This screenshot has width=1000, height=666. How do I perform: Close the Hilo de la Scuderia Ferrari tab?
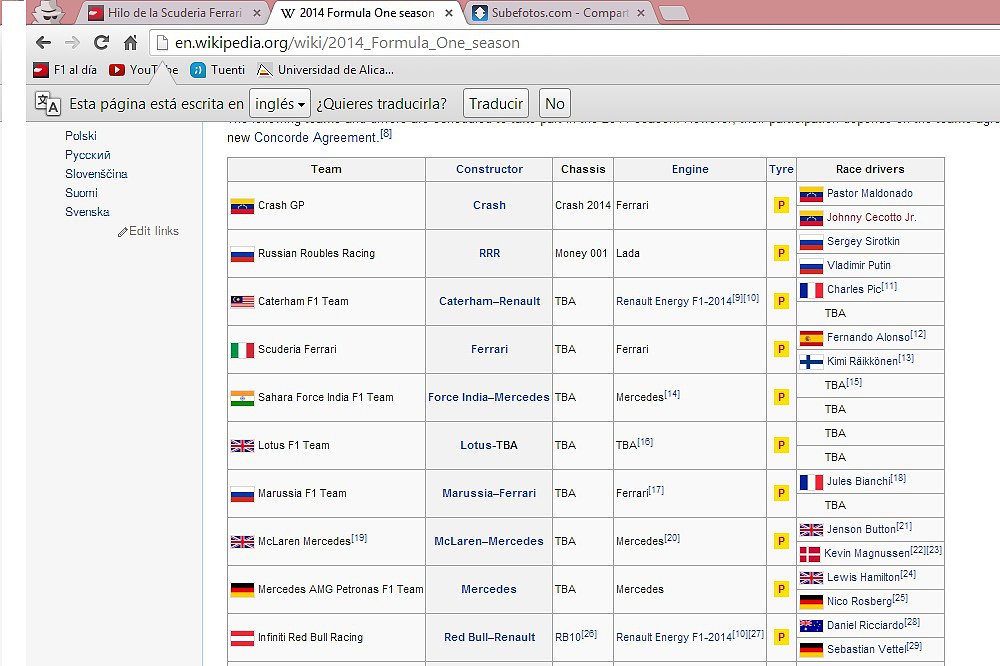point(256,13)
